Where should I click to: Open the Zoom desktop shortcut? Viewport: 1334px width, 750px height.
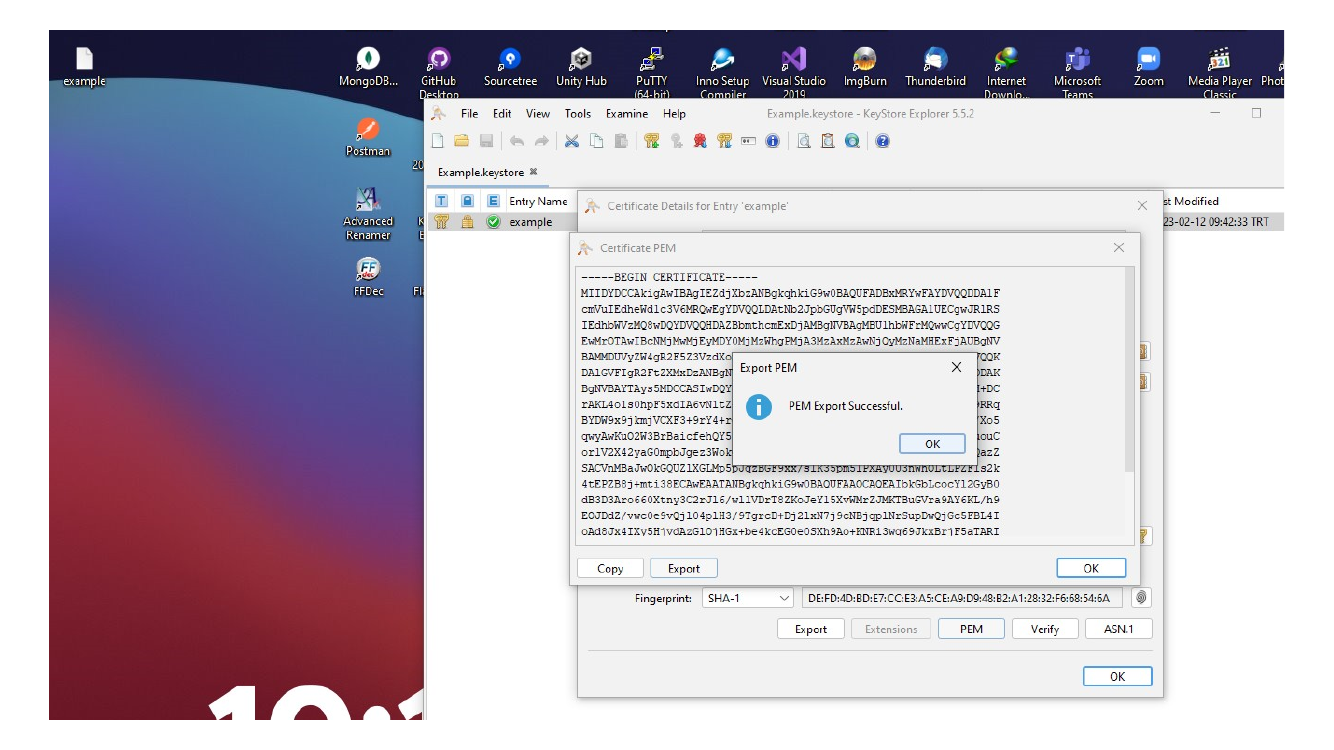1148,68
